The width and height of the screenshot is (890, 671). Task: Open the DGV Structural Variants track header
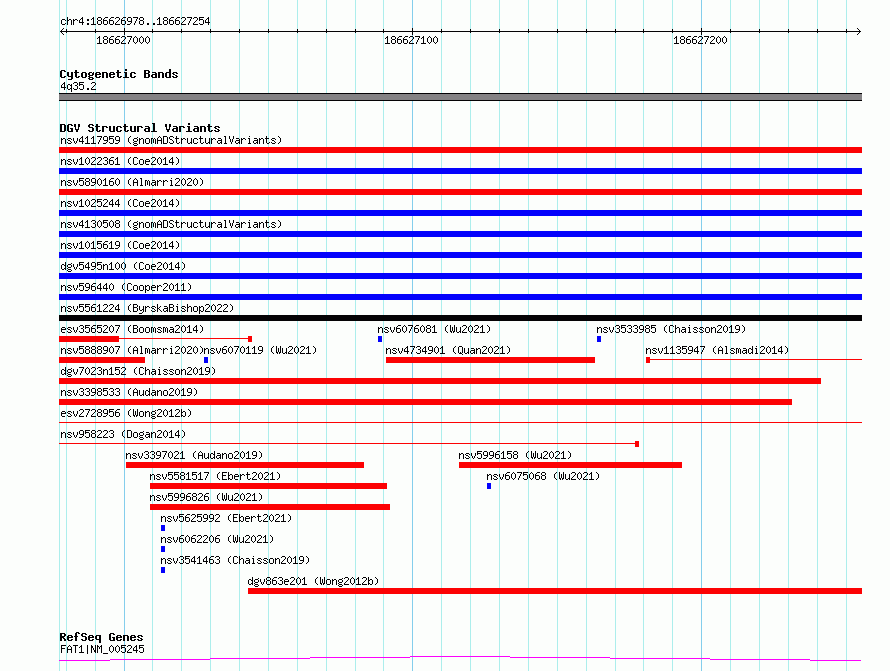pos(139,128)
